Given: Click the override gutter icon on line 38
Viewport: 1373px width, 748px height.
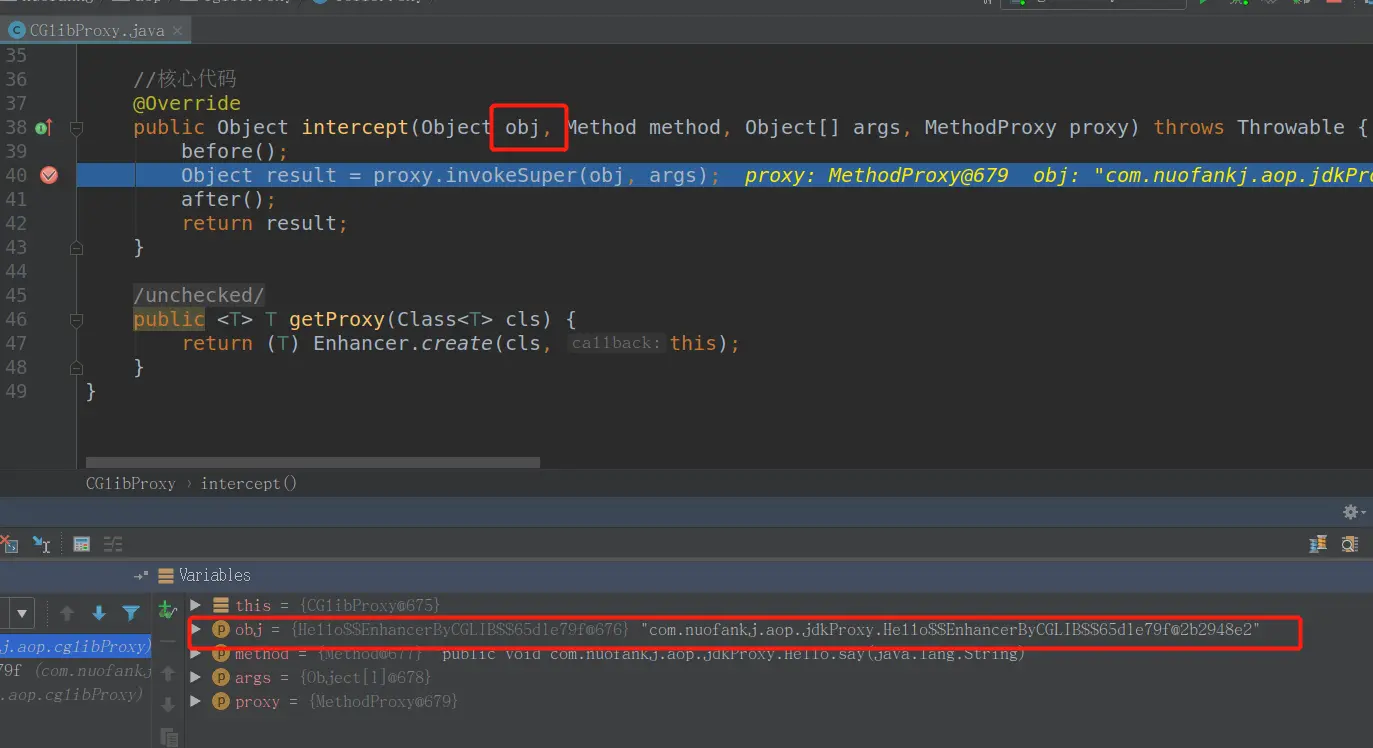Looking at the screenshot, I should [43, 127].
